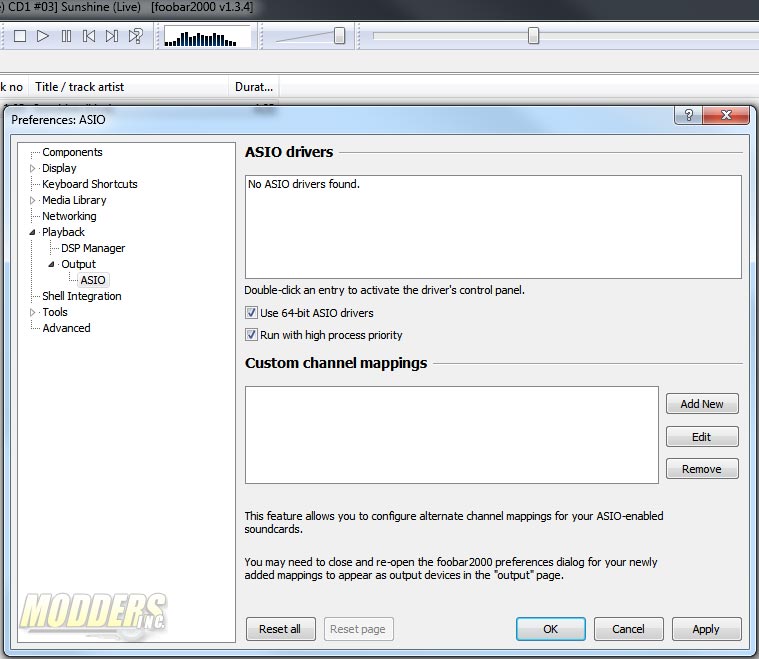Click the custom channel mappings list
This screenshot has width=759, height=659.
[x=452, y=435]
